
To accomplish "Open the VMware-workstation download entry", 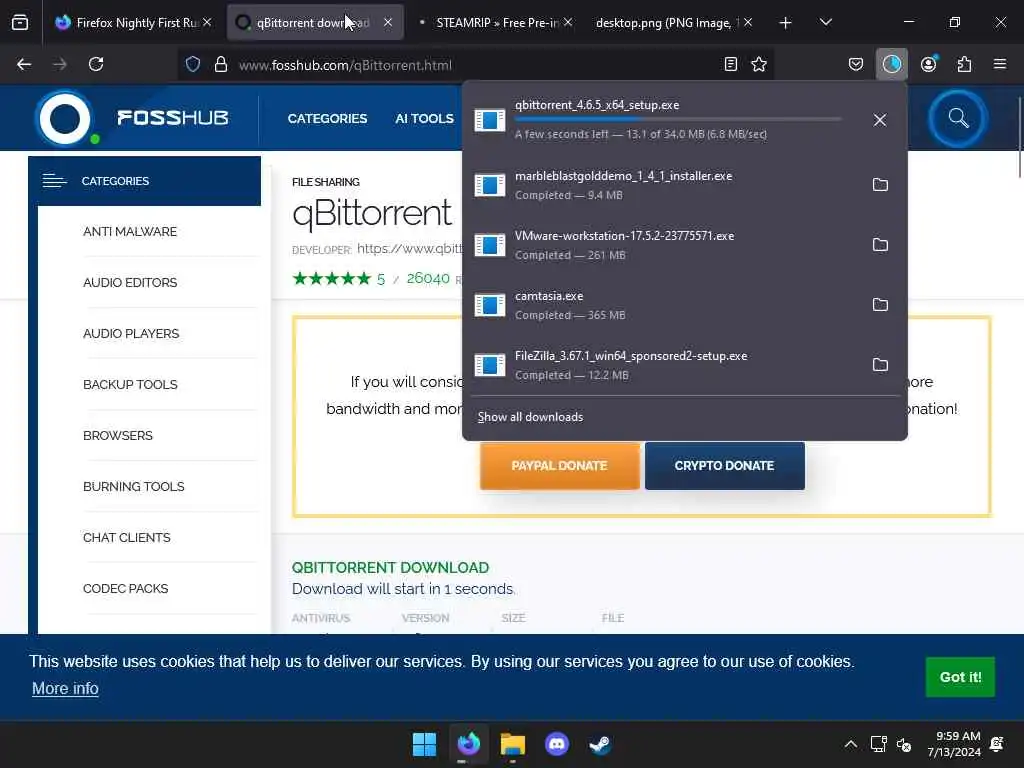I will (666, 245).
